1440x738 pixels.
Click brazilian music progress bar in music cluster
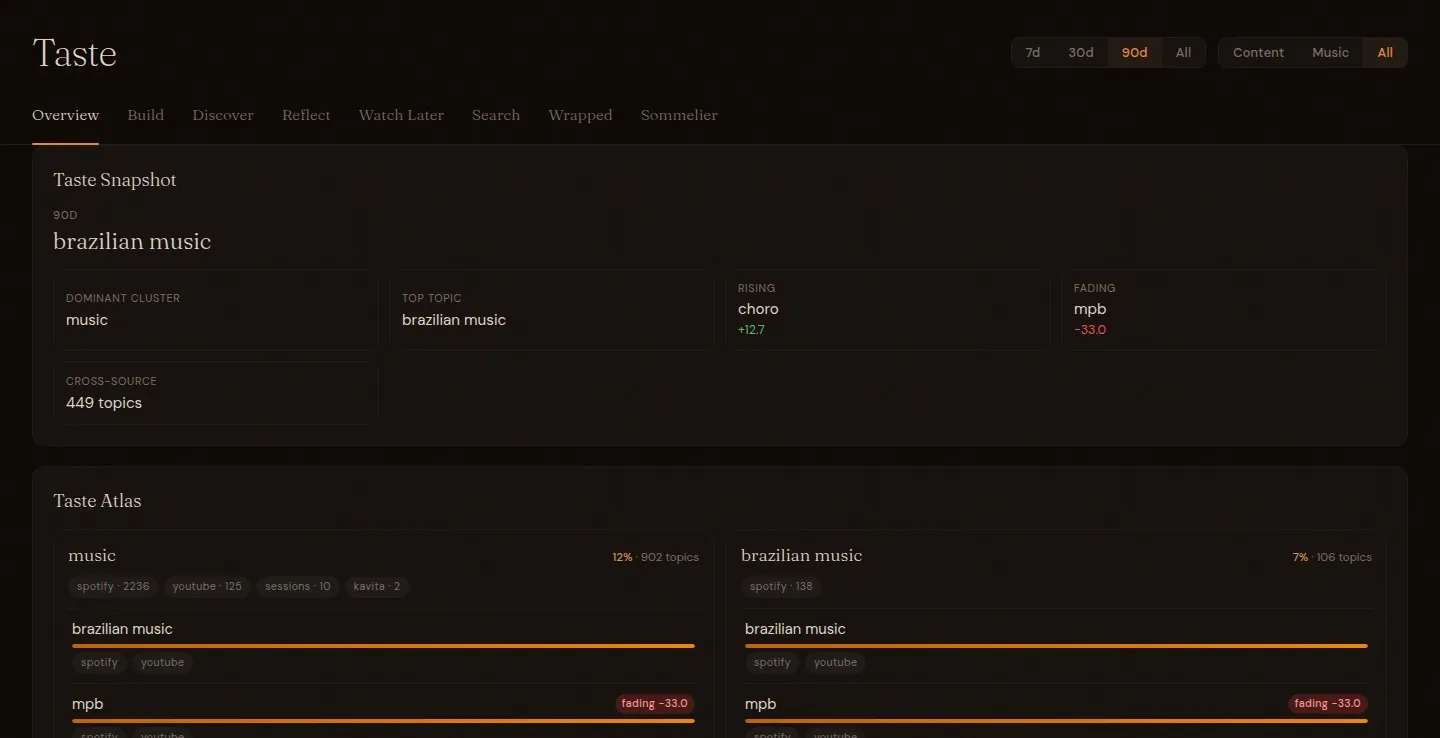[x=383, y=646]
